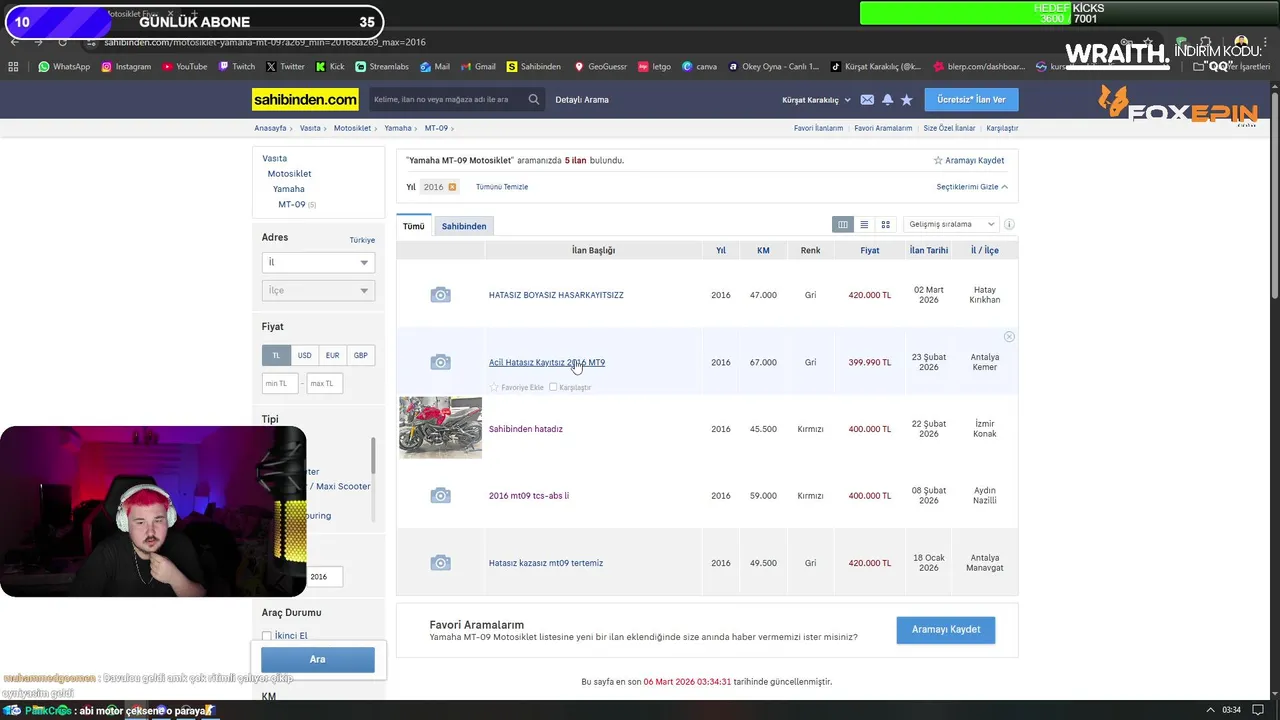Sort by İlan Tarihi column header
The width and height of the screenshot is (1280, 720).
pos(929,250)
